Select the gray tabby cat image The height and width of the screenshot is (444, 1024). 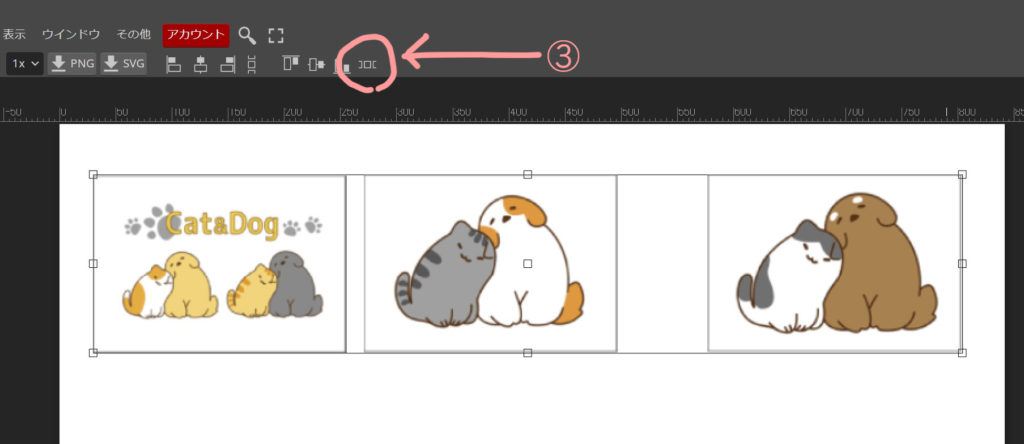[490, 264]
